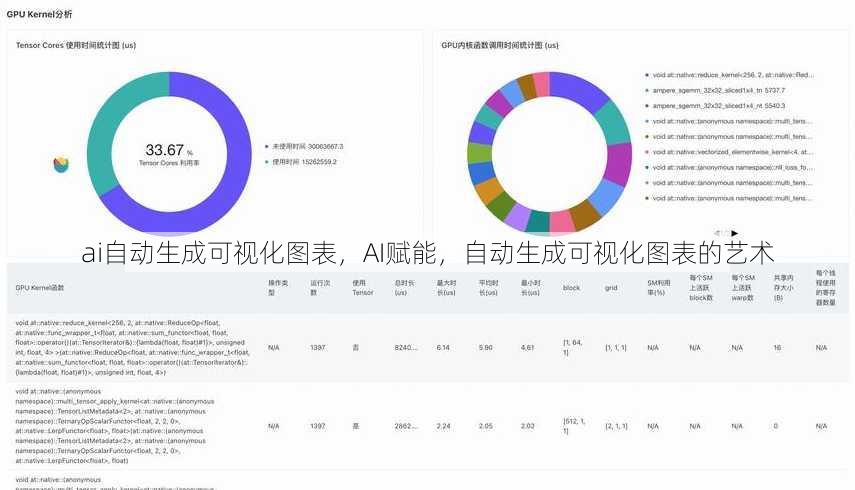Image resolution: width=855 pixels, height=490 pixels.
Task: Click the 使用Tensor column header
Action: tap(363, 288)
